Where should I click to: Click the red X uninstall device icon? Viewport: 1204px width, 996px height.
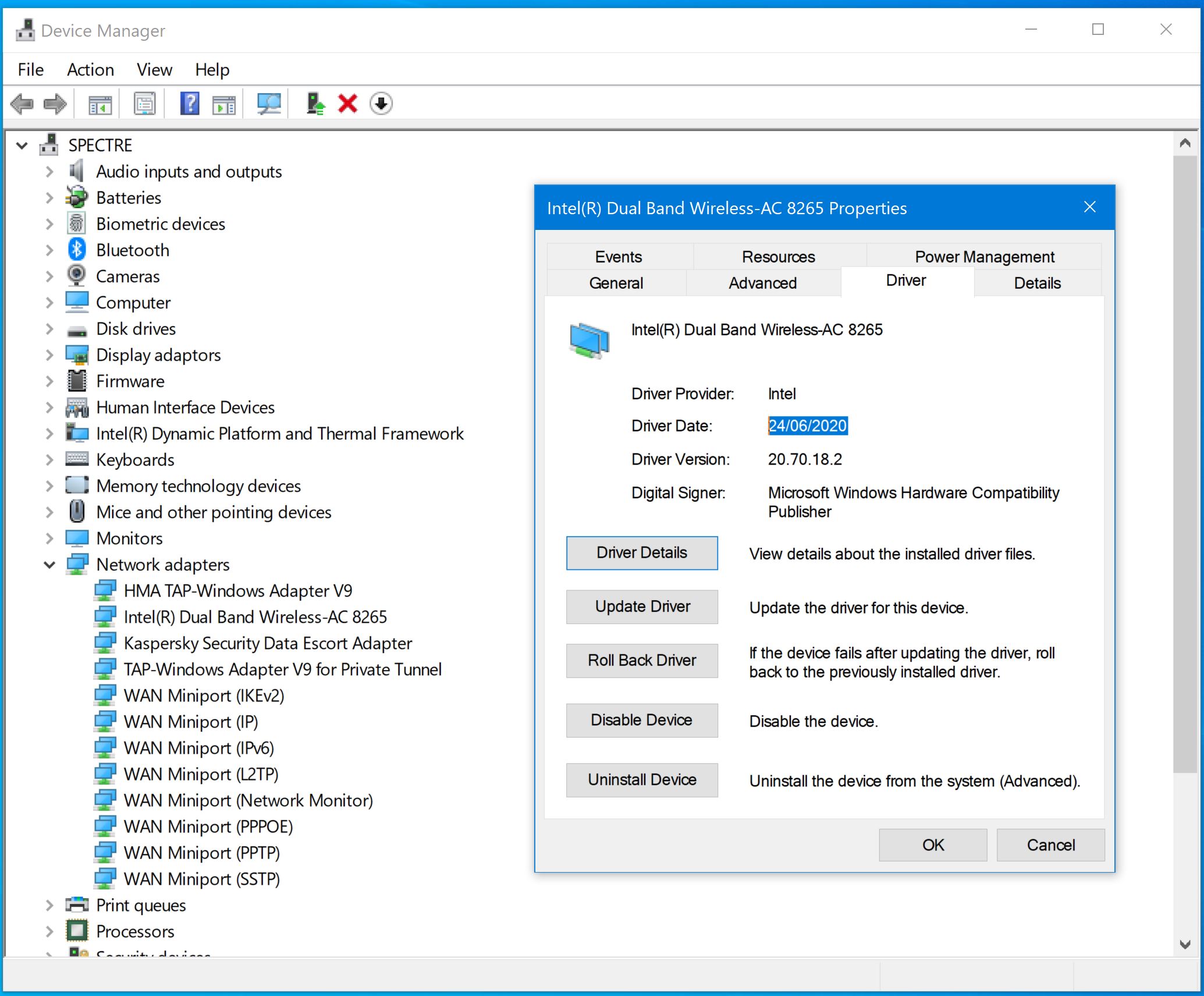(347, 104)
